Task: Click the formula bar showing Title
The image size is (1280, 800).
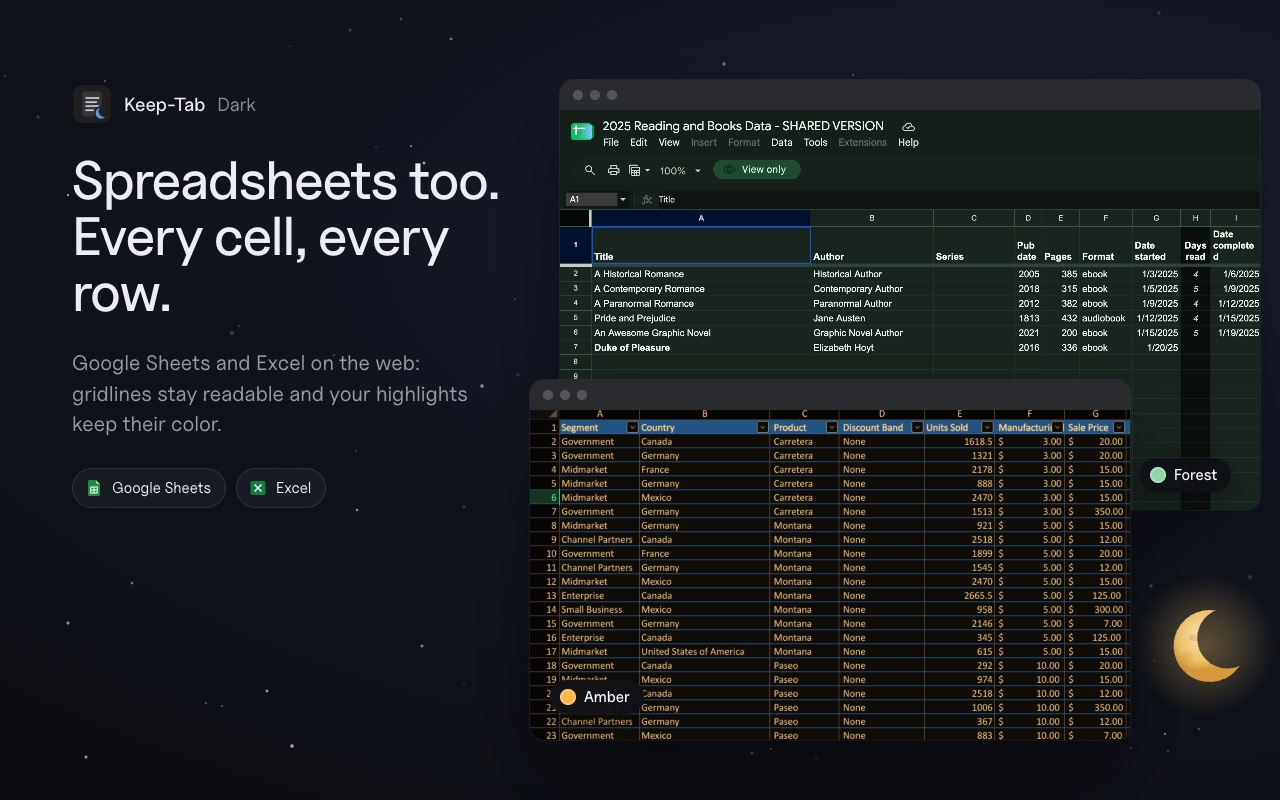Action: [x=958, y=199]
